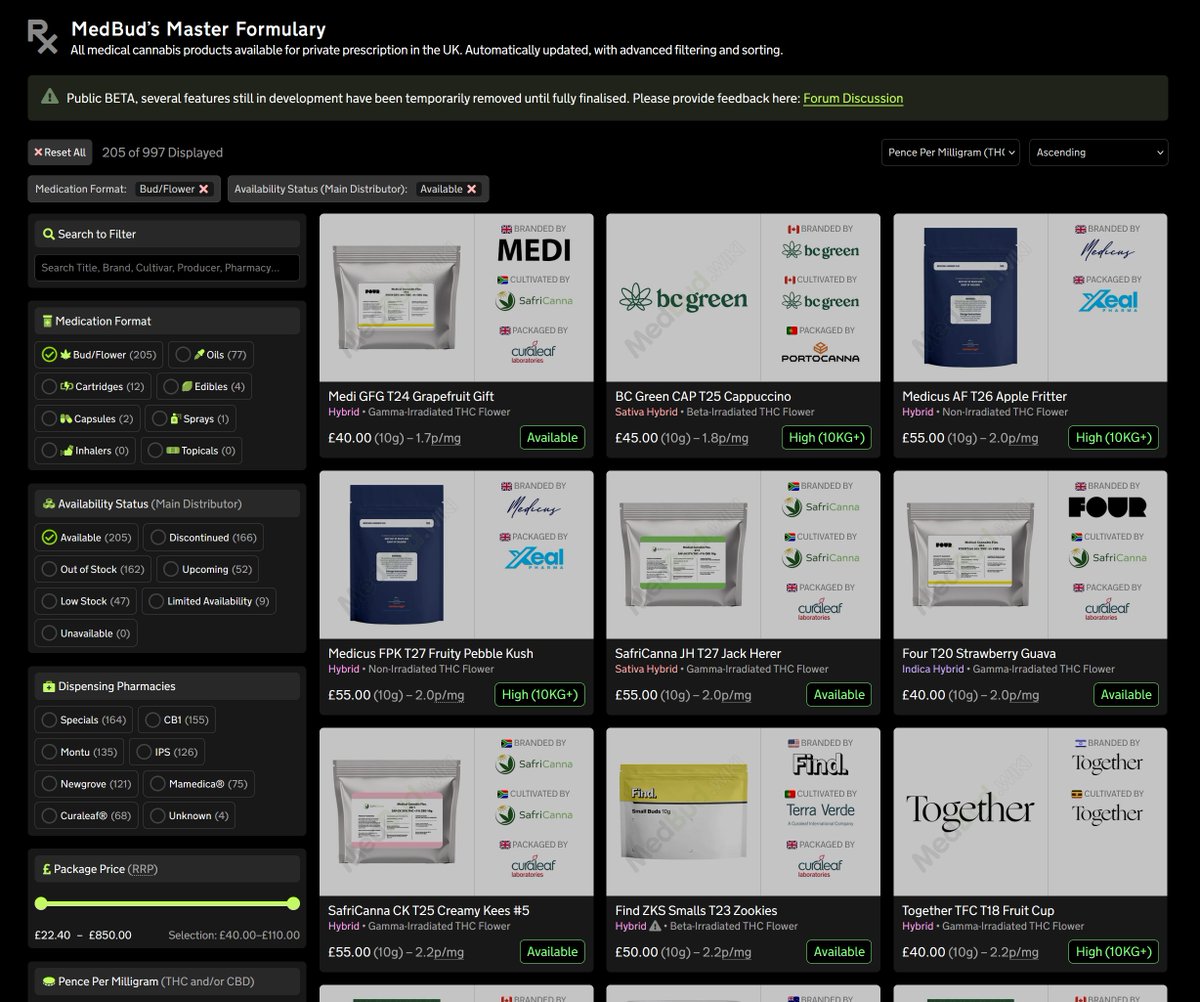The width and height of the screenshot is (1200, 1002).
Task: Open Medicus AF T26 Apple Fritter title
Action: coord(984,396)
